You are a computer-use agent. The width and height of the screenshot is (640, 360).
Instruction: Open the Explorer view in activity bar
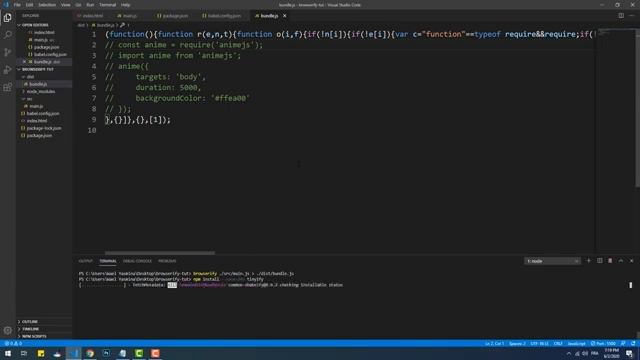click(7, 18)
